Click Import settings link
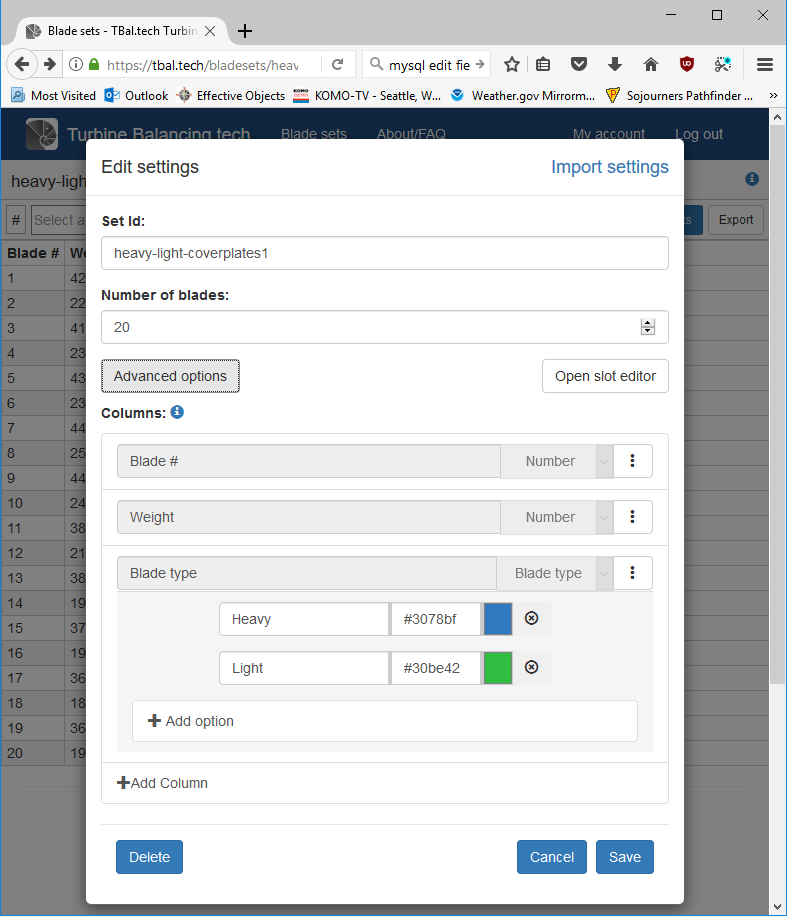794x916 pixels. coord(609,167)
